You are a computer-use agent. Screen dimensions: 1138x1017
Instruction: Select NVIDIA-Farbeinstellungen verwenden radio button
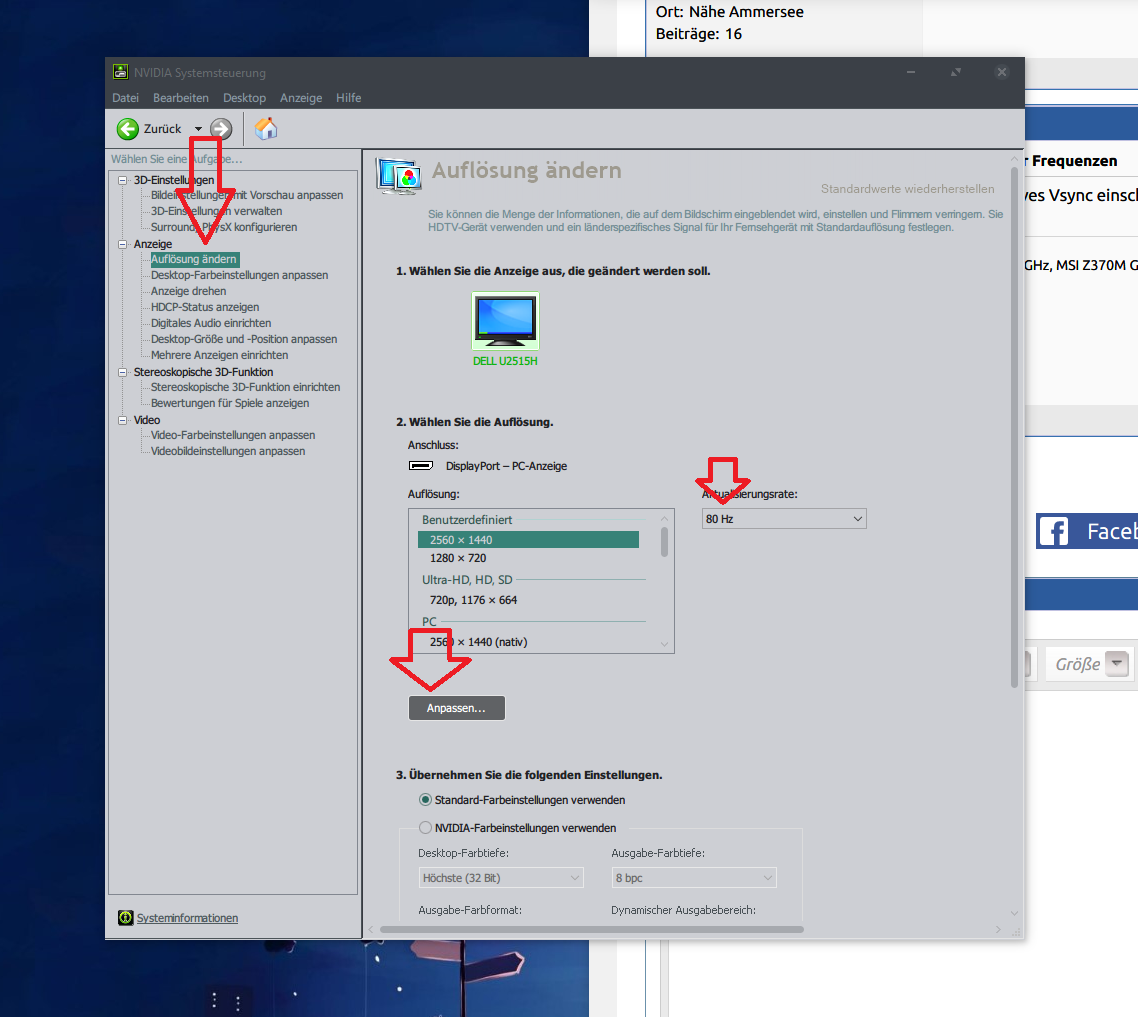[425, 828]
